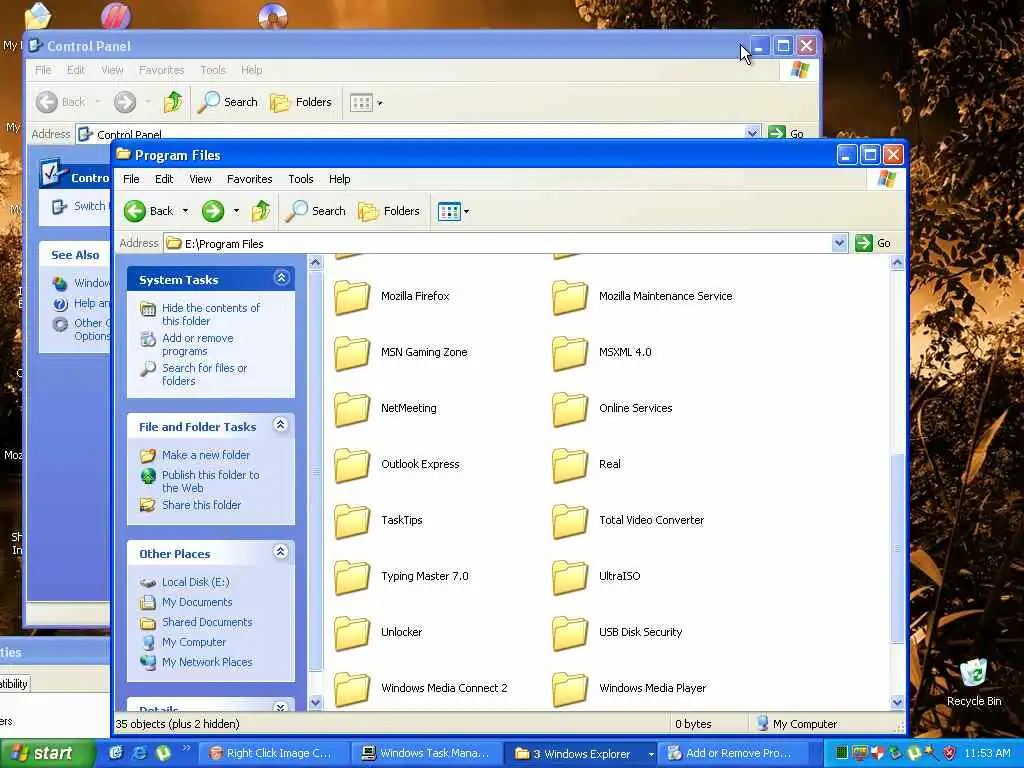Image resolution: width=1024 pixels, height=768 pixels.
Task: Open File menu in Program Files window
Action: point(131,179)
